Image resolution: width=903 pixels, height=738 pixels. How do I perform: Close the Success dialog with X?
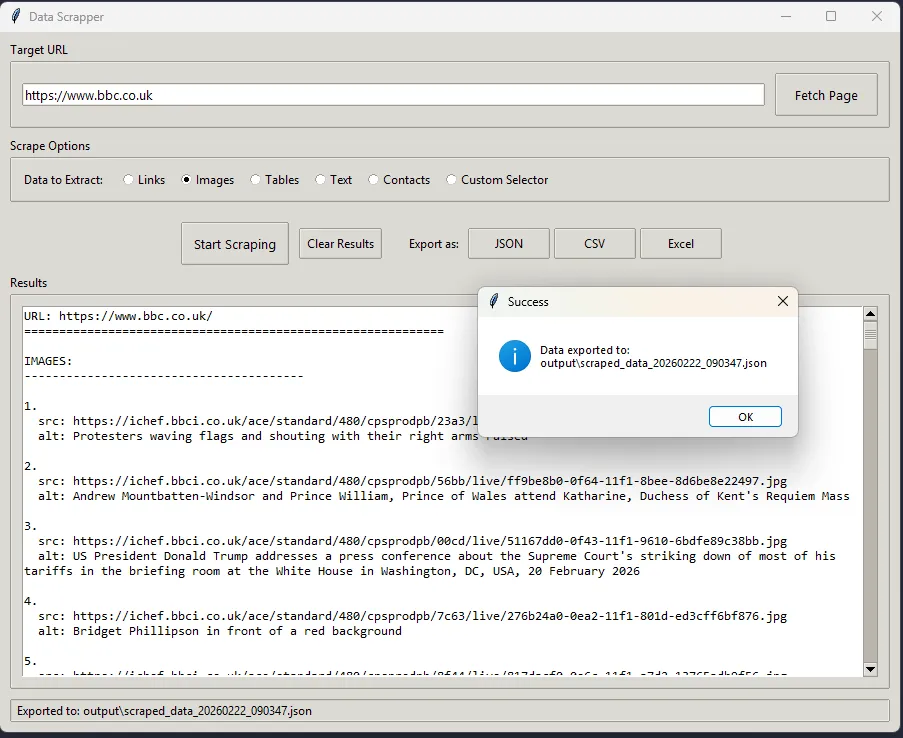[782, 301]
